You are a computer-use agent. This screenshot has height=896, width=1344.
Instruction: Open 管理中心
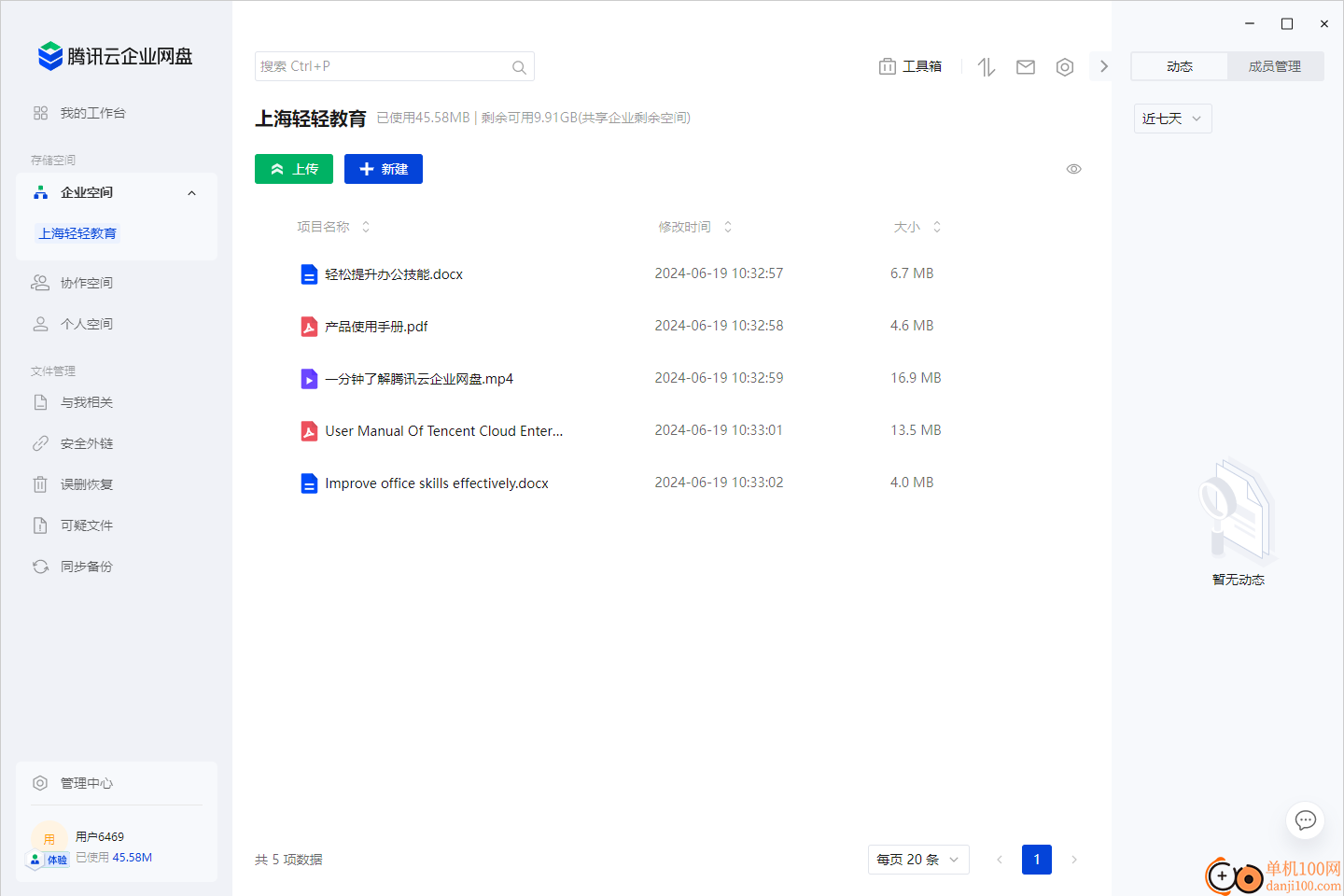(x=87, y=783)
